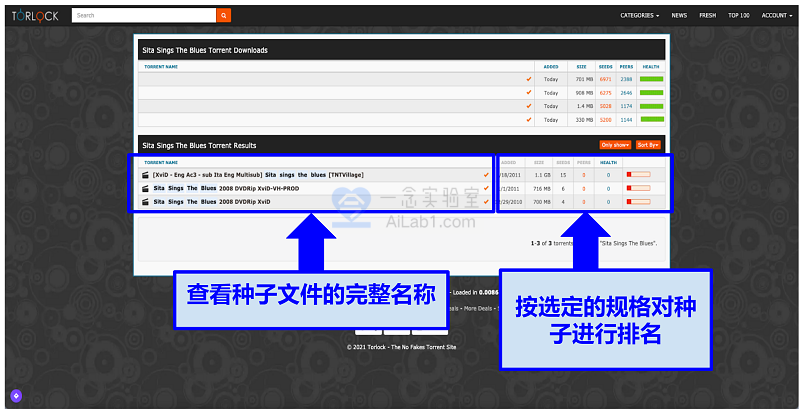Click the film icon beside the 700 MB DVDRip XviD torrent

point(145,202)
